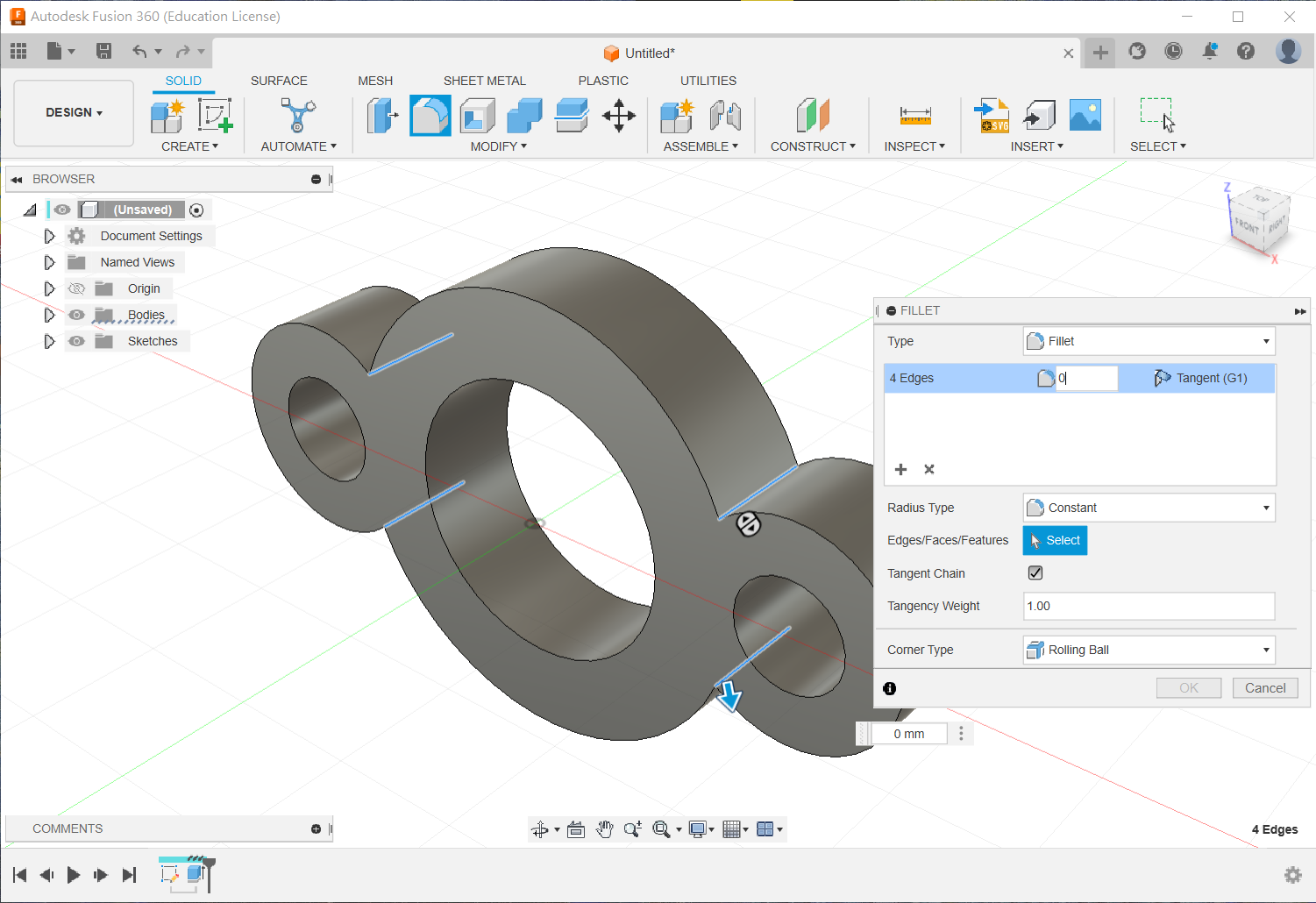Show the hidden Origin folder
The image size is (1316, 903).
[x=77, y=288]
